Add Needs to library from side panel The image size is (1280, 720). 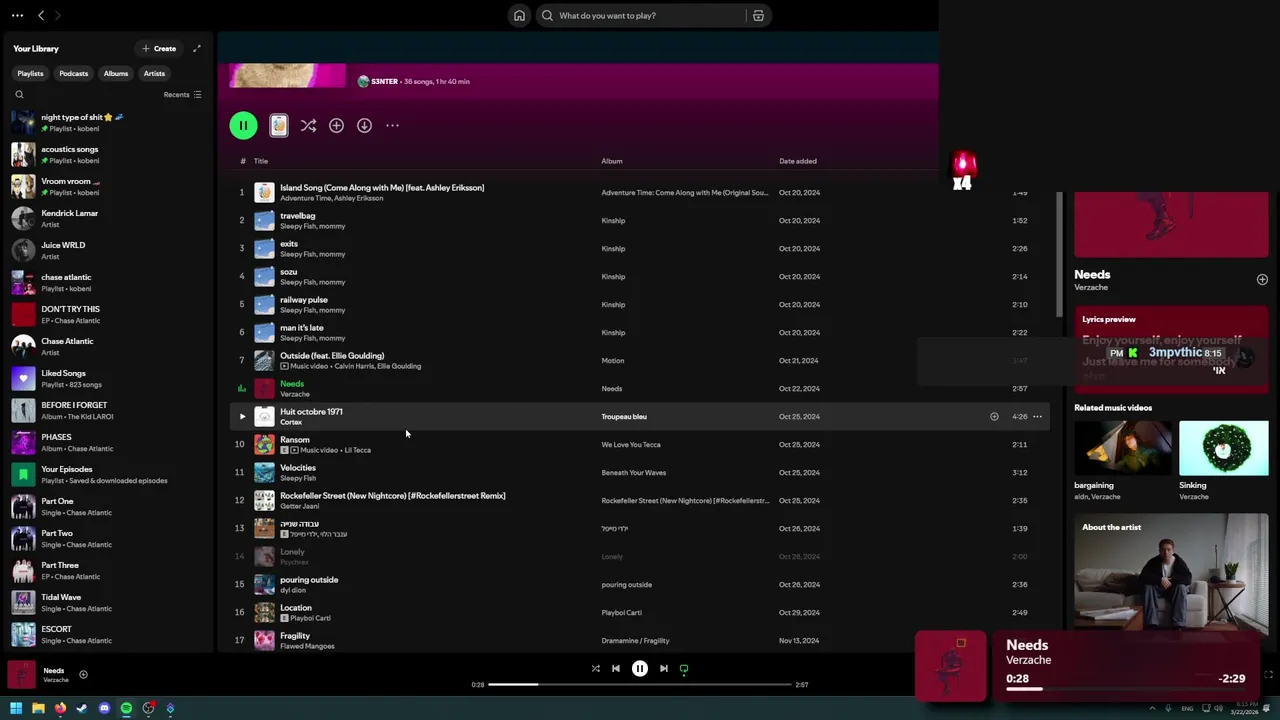[x=1262, y=280]
